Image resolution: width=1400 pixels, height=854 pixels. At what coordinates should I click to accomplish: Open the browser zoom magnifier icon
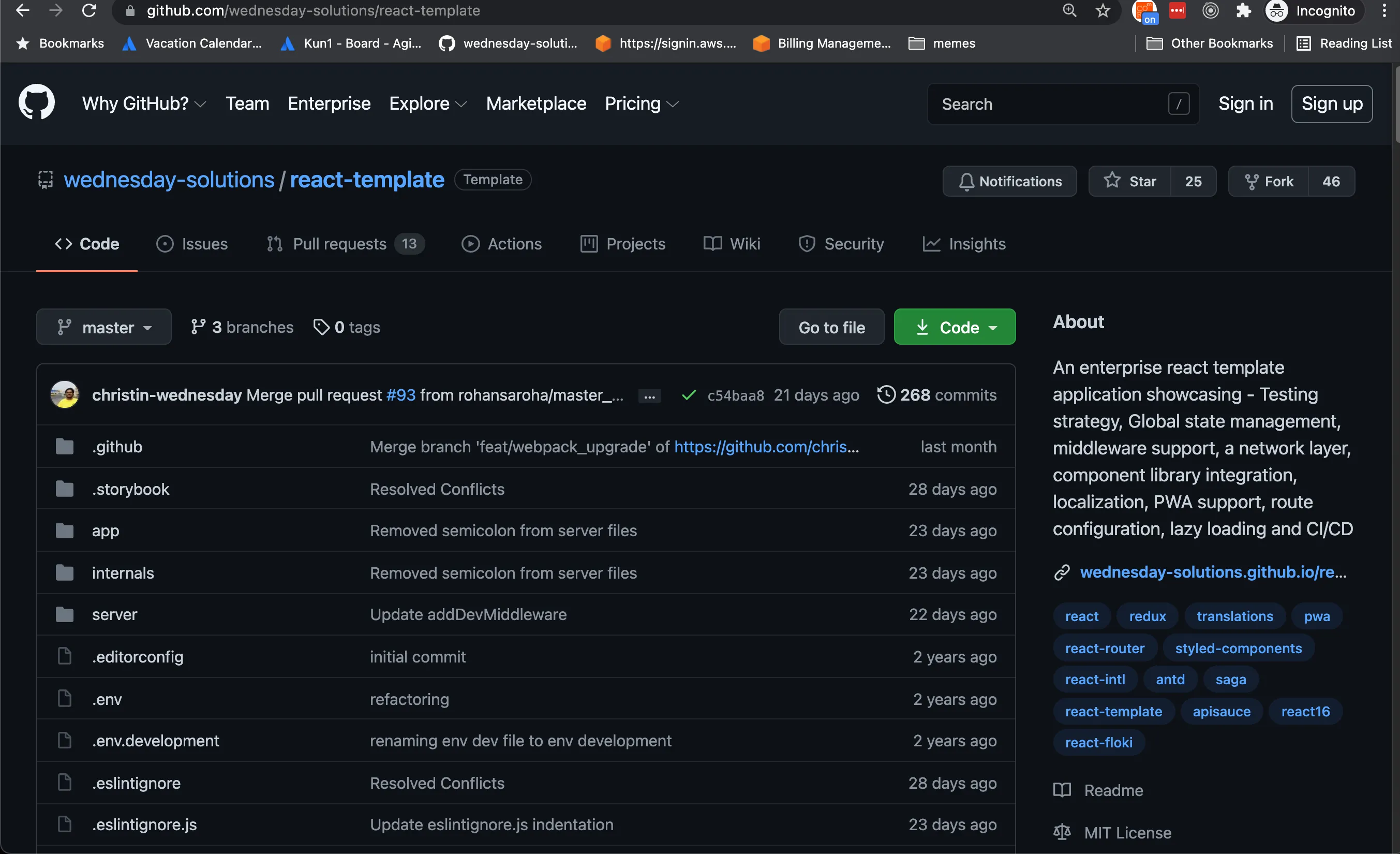pyautogui.click(x=1069, y=10)
